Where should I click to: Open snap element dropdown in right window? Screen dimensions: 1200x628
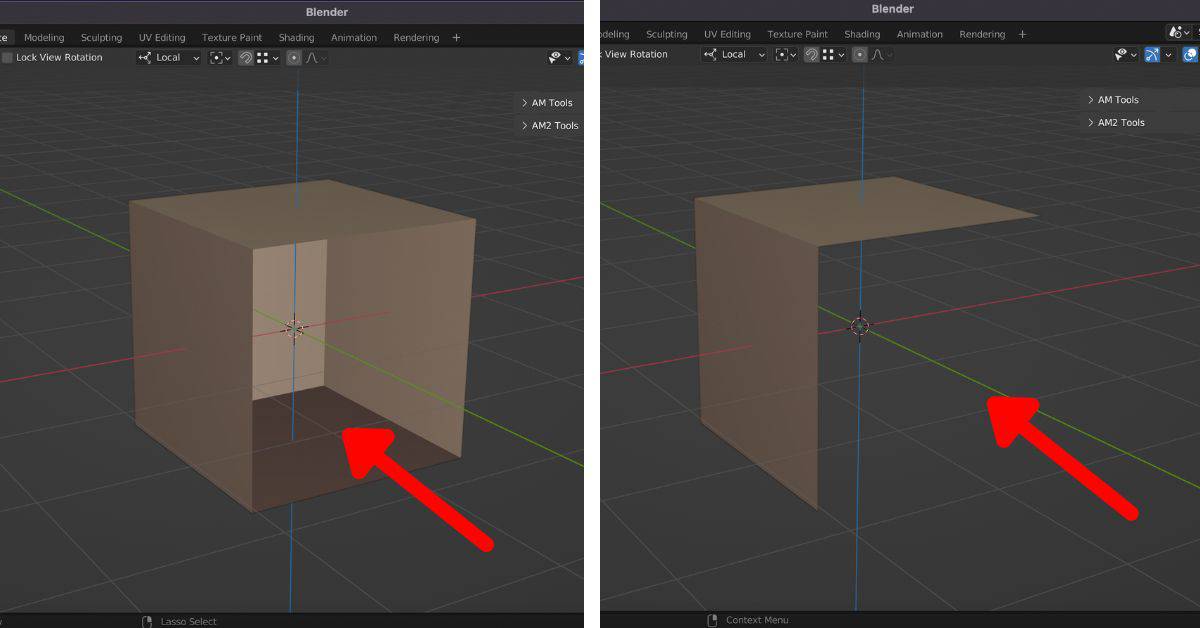833,55
